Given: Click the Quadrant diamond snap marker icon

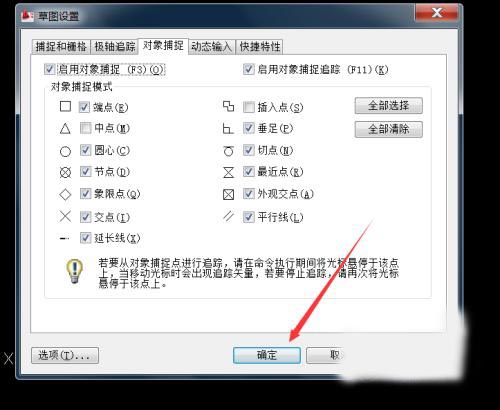Looking at the screenshot, I should point(65,194).
